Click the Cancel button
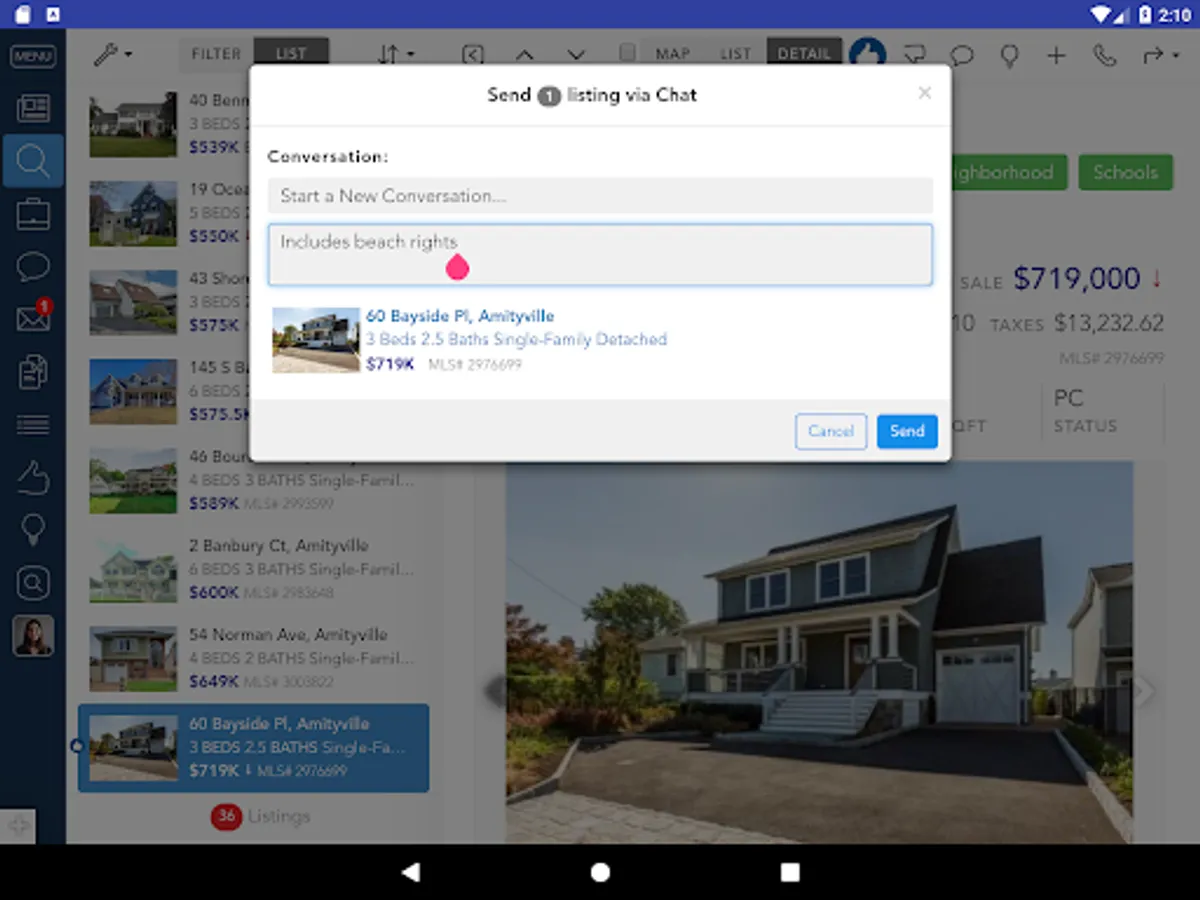Viewport: 1200px width, 900px height. [x=831, y=431]
